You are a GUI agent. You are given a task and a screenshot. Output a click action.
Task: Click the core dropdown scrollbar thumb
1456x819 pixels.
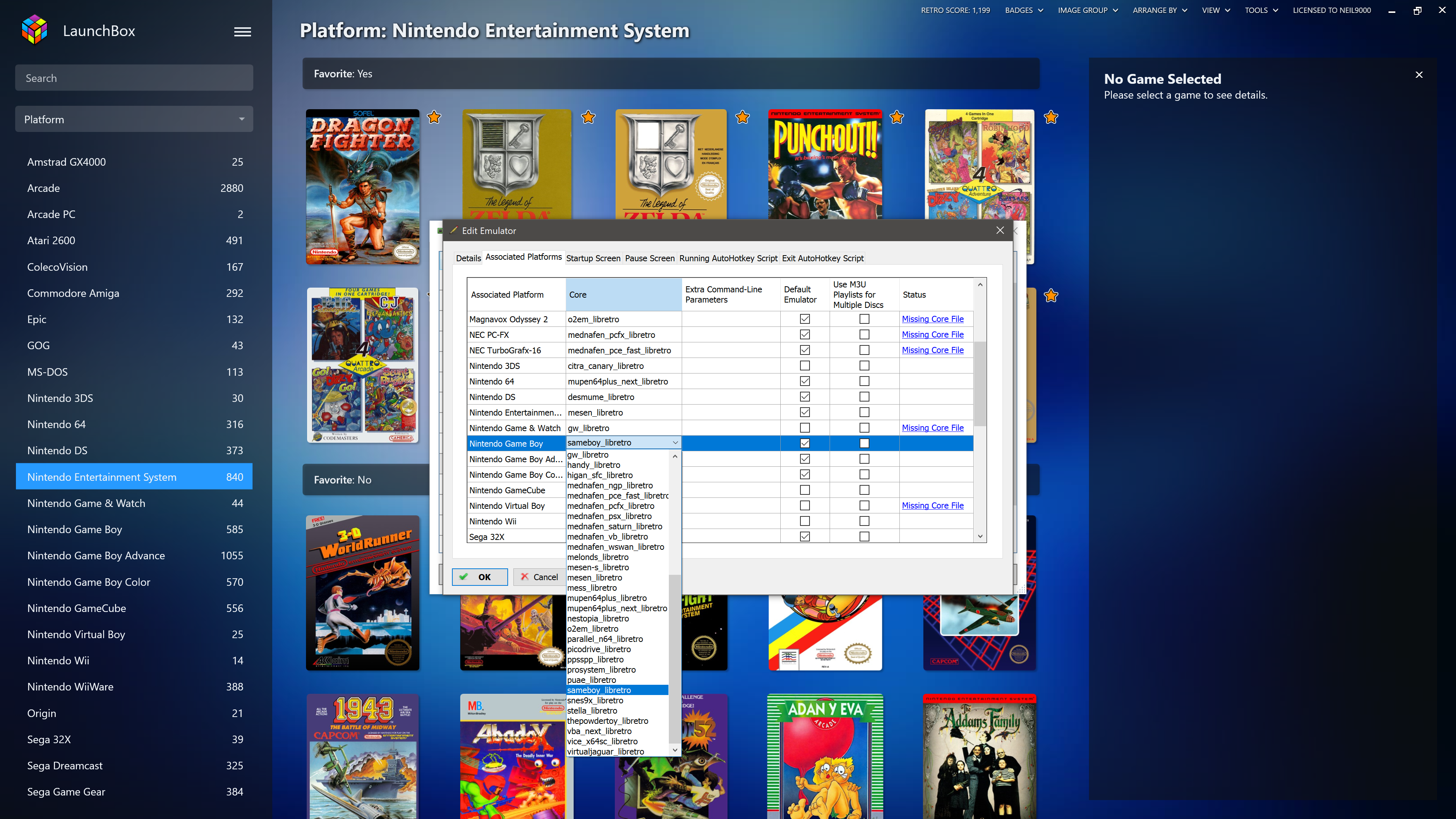(674, 659)
